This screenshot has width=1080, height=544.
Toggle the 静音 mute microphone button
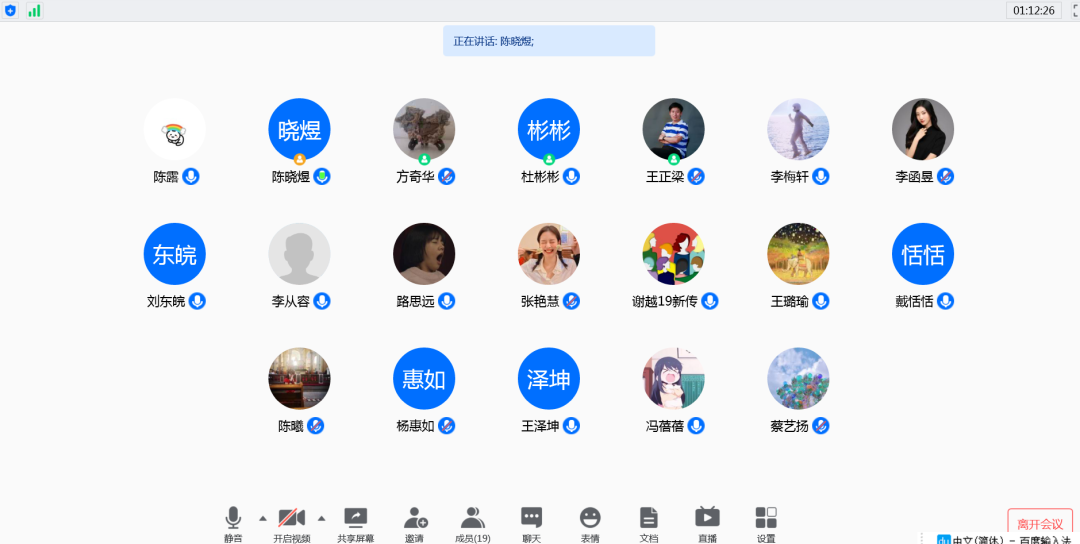click(x=232, y=518)
